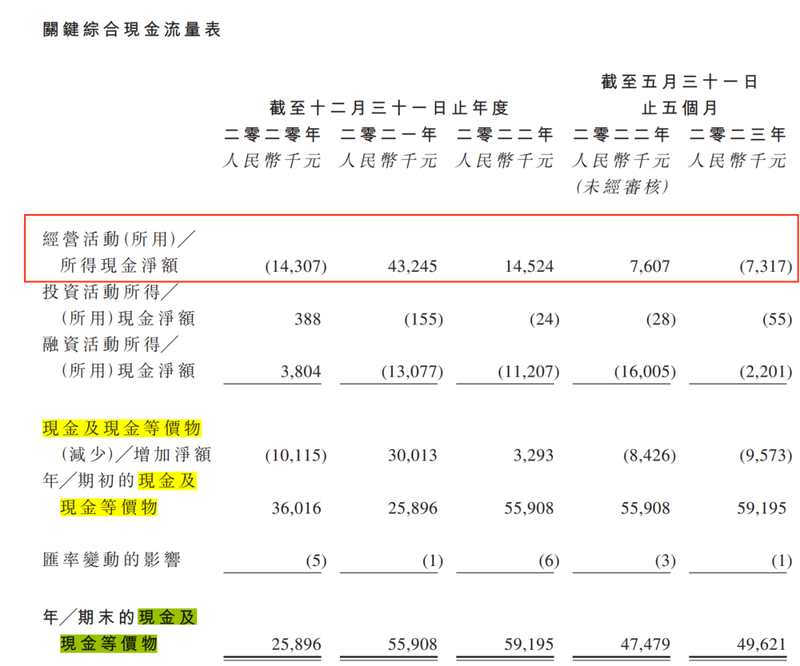800x666 pixels.
Task: Select label 所得現金淨額
Action: point(119,265)
